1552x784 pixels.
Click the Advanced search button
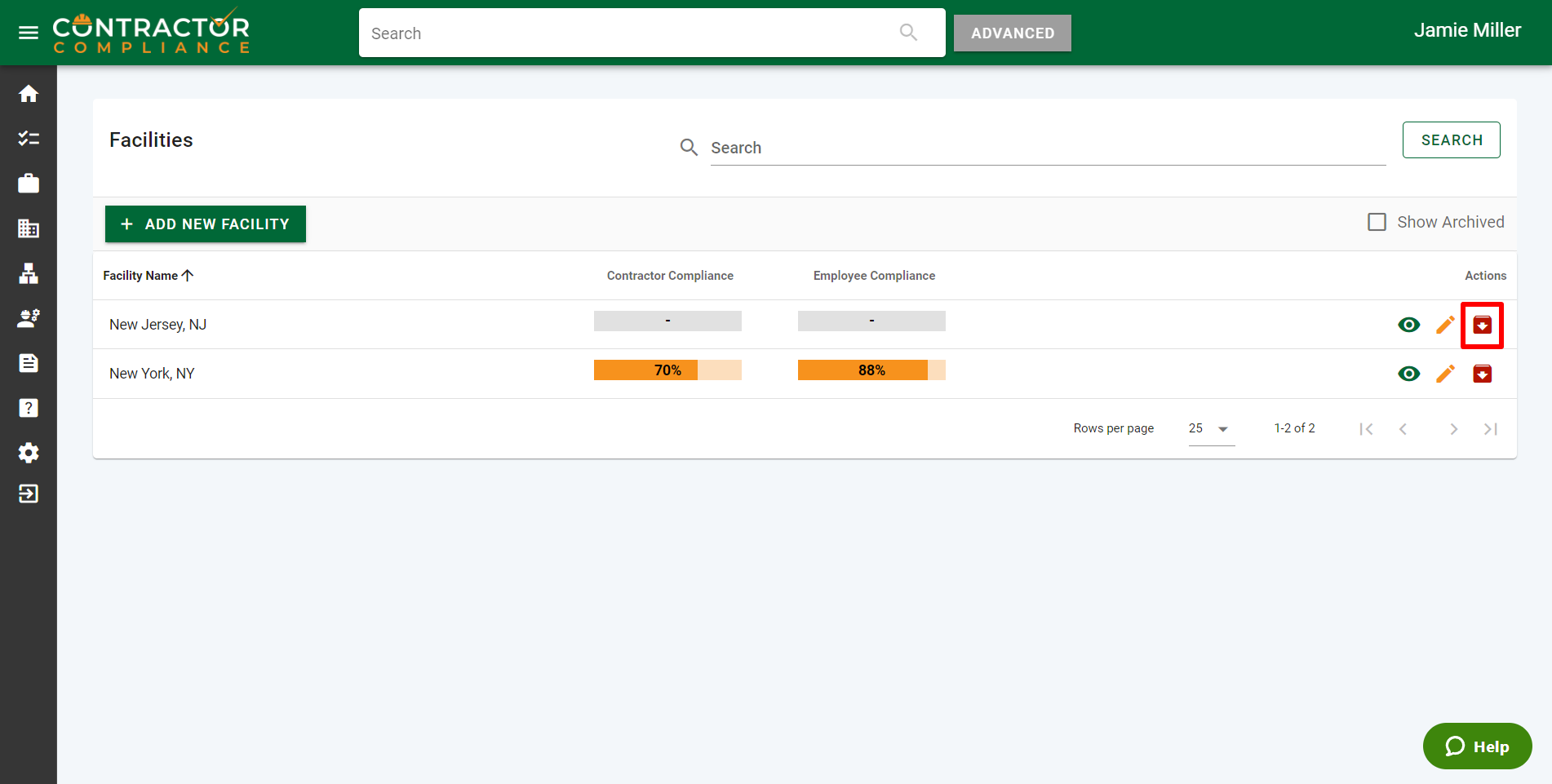tap(1012, 33)
